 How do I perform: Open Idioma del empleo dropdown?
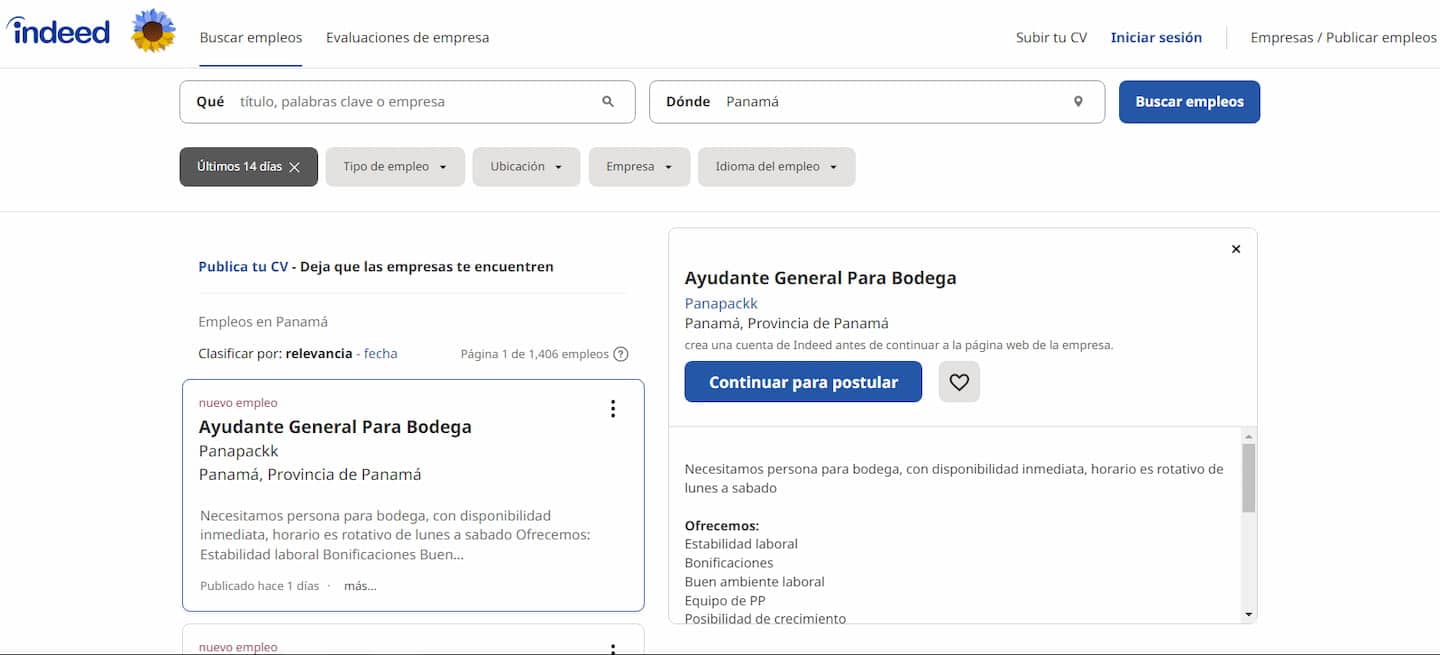pos(777,167)
